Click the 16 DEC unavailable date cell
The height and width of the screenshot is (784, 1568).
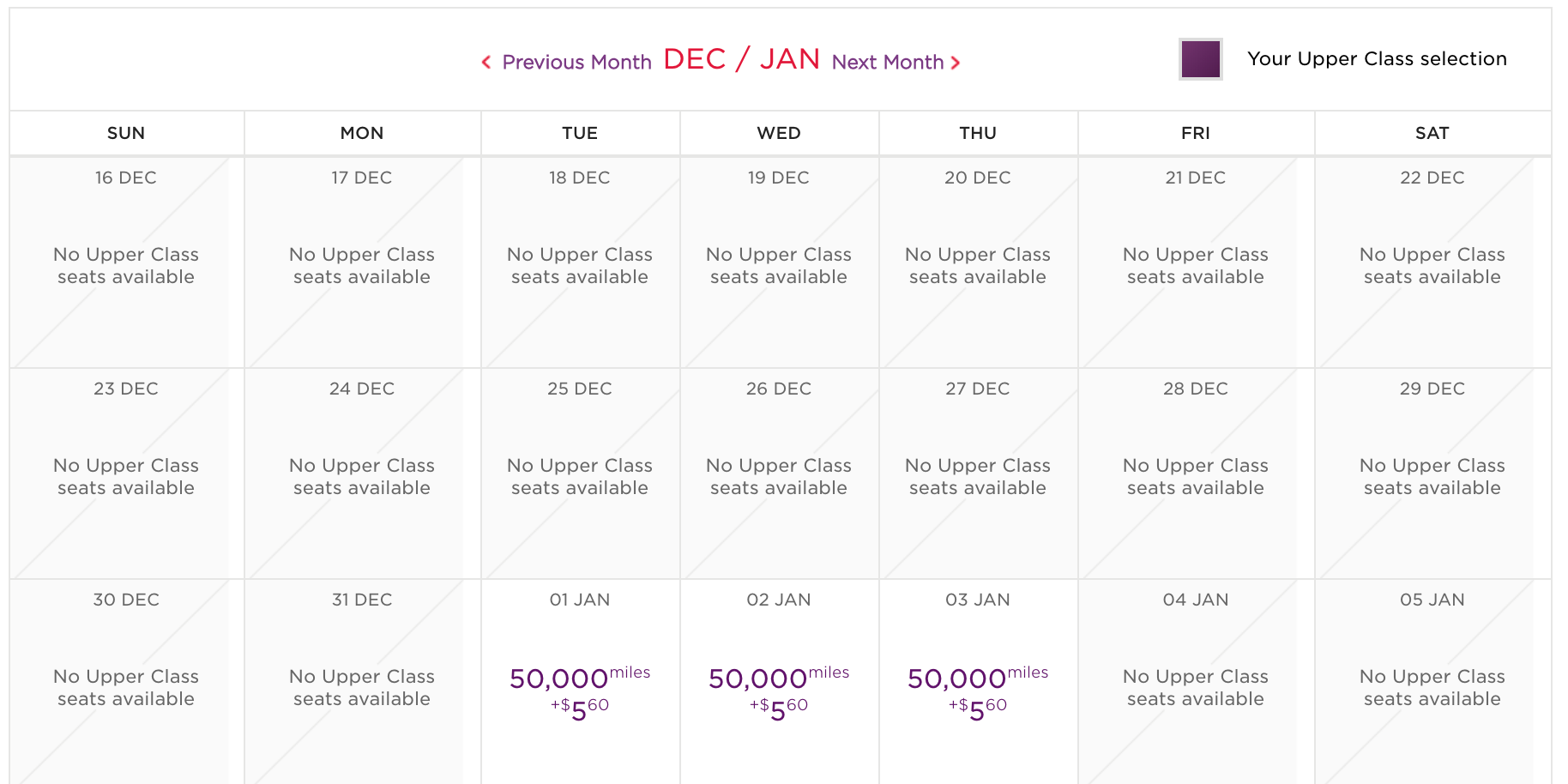click(x=126, y=262)
